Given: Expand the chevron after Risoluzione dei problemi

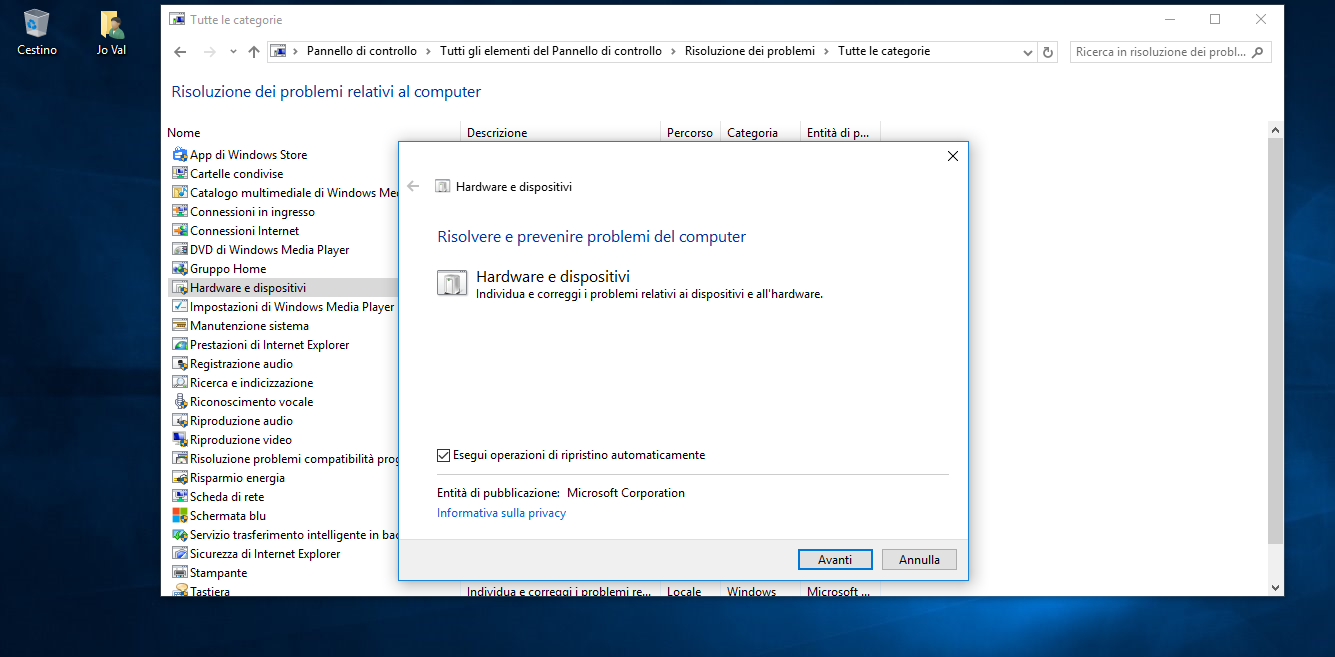Looking at the screenshot, I should point(826,51).
